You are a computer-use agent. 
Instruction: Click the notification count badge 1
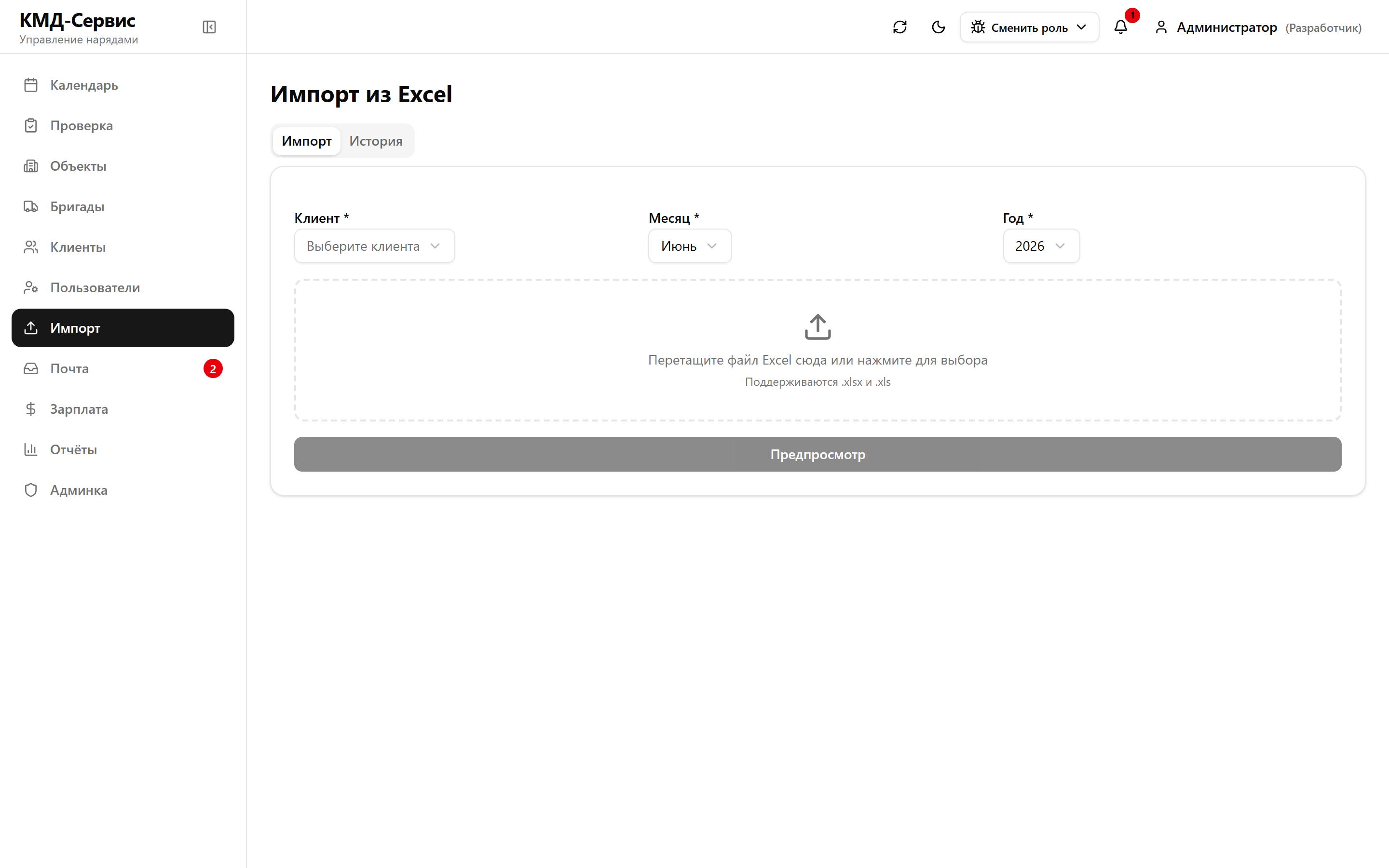click(1132, 15)
